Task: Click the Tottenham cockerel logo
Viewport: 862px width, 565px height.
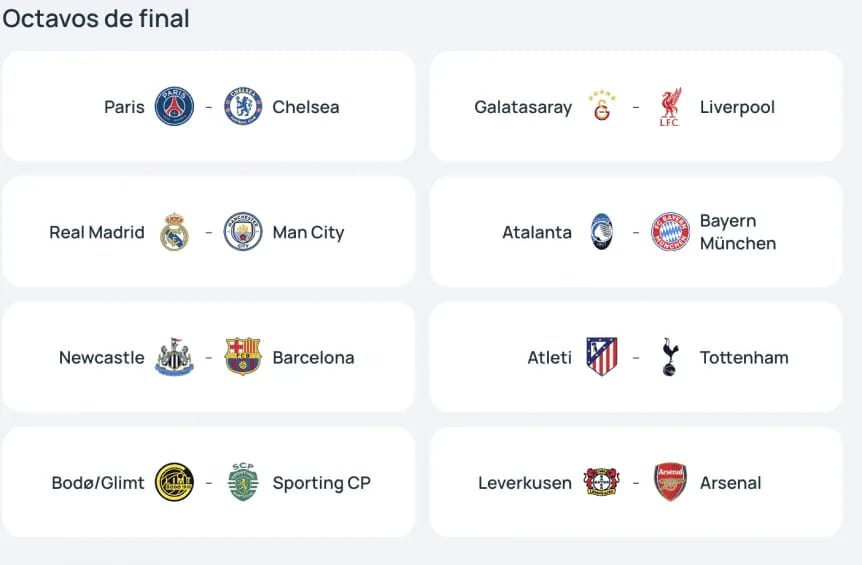Action: [x=670, y=357]
